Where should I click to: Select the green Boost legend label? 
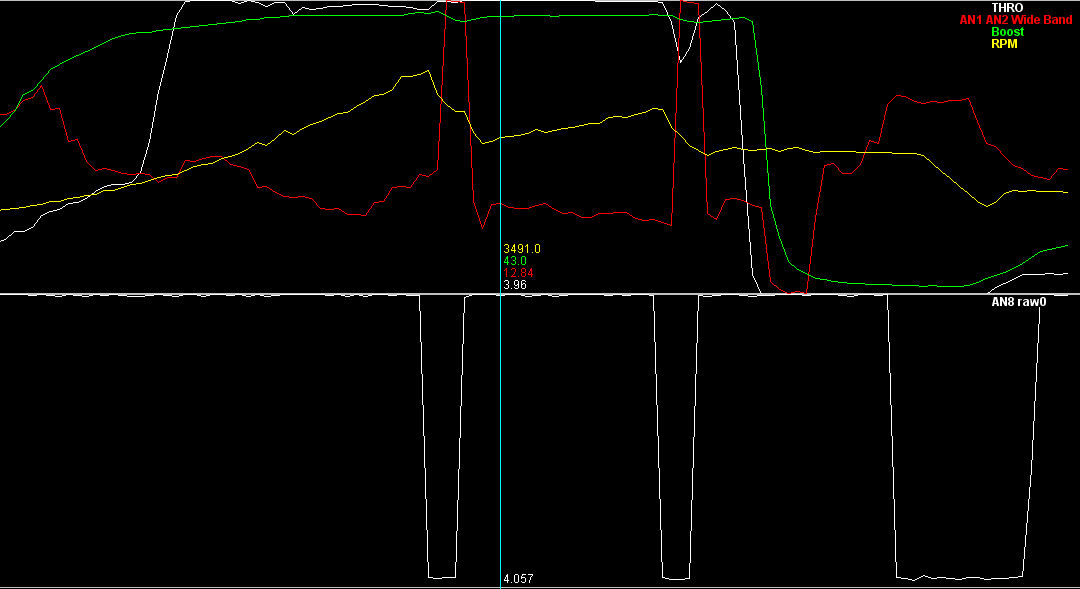pyautogui.click(x=1007, y=32)
